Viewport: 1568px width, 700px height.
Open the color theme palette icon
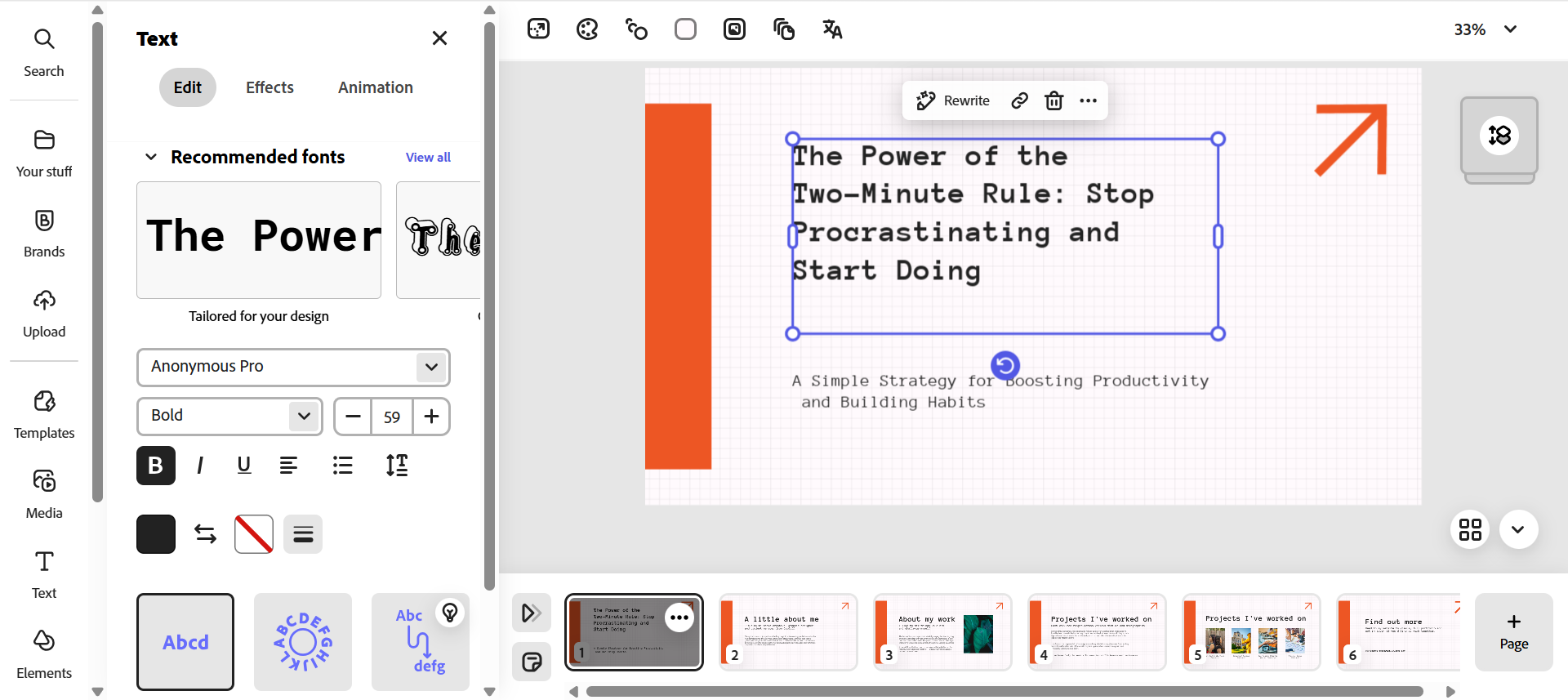click(x=587, y=29)
